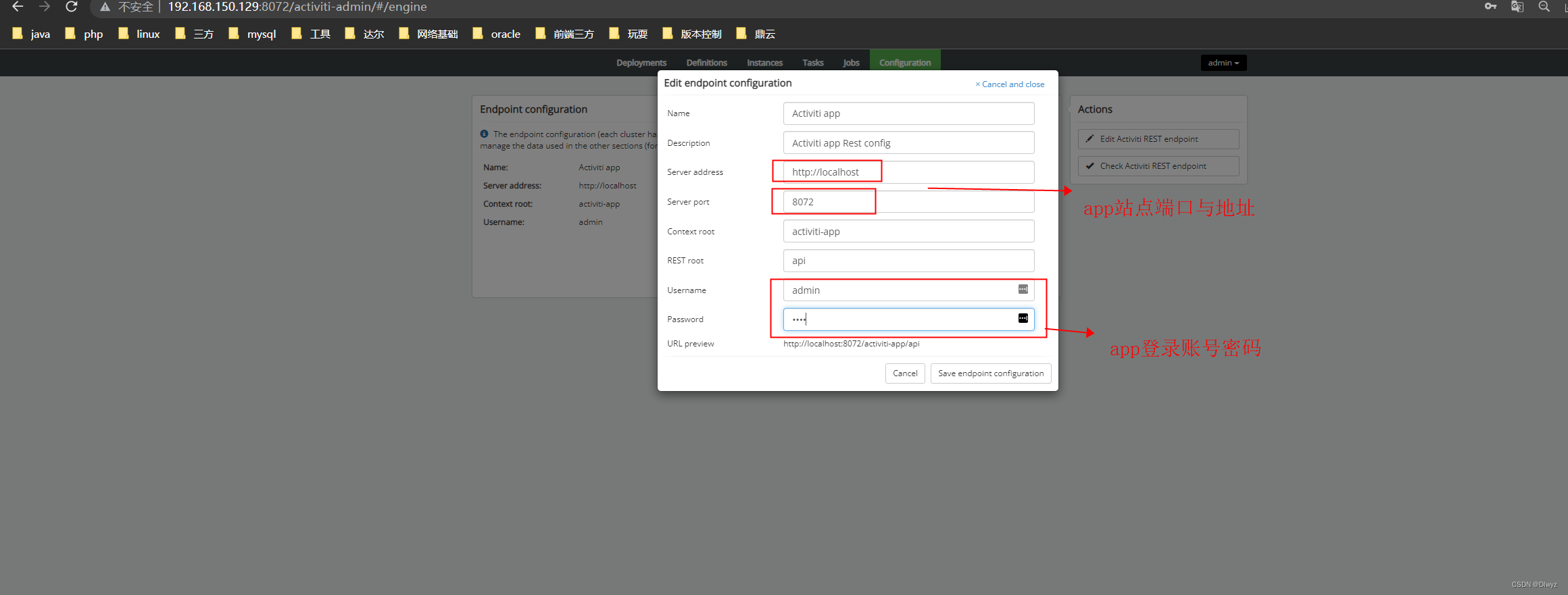Go to the Definitions tab
Screen dimensions: 1568x595
[x=706, y=63]
